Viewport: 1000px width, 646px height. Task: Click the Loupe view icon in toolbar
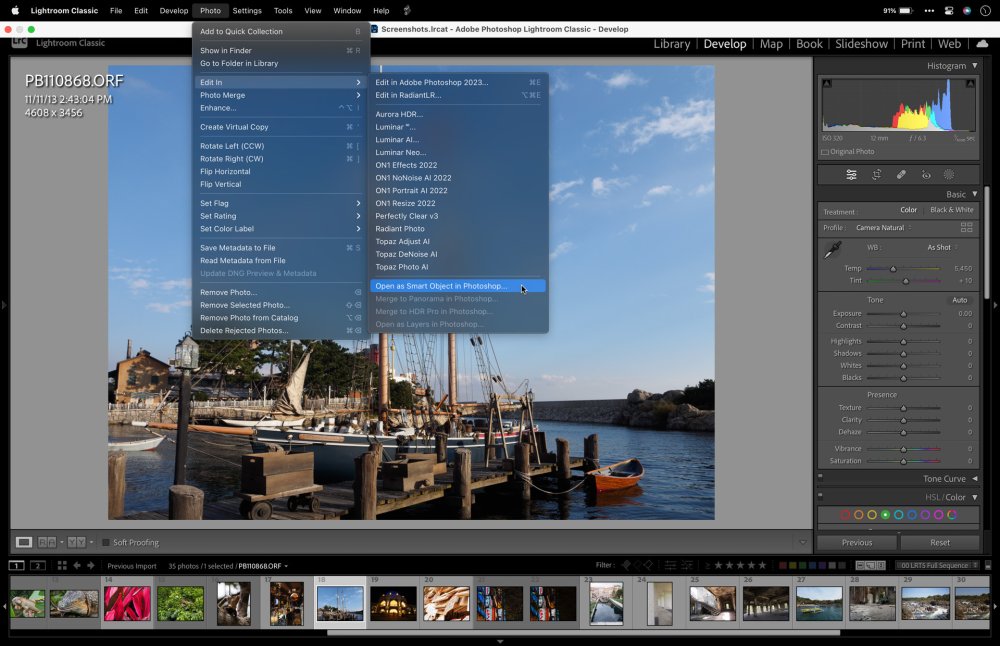(x=24, y=542)
